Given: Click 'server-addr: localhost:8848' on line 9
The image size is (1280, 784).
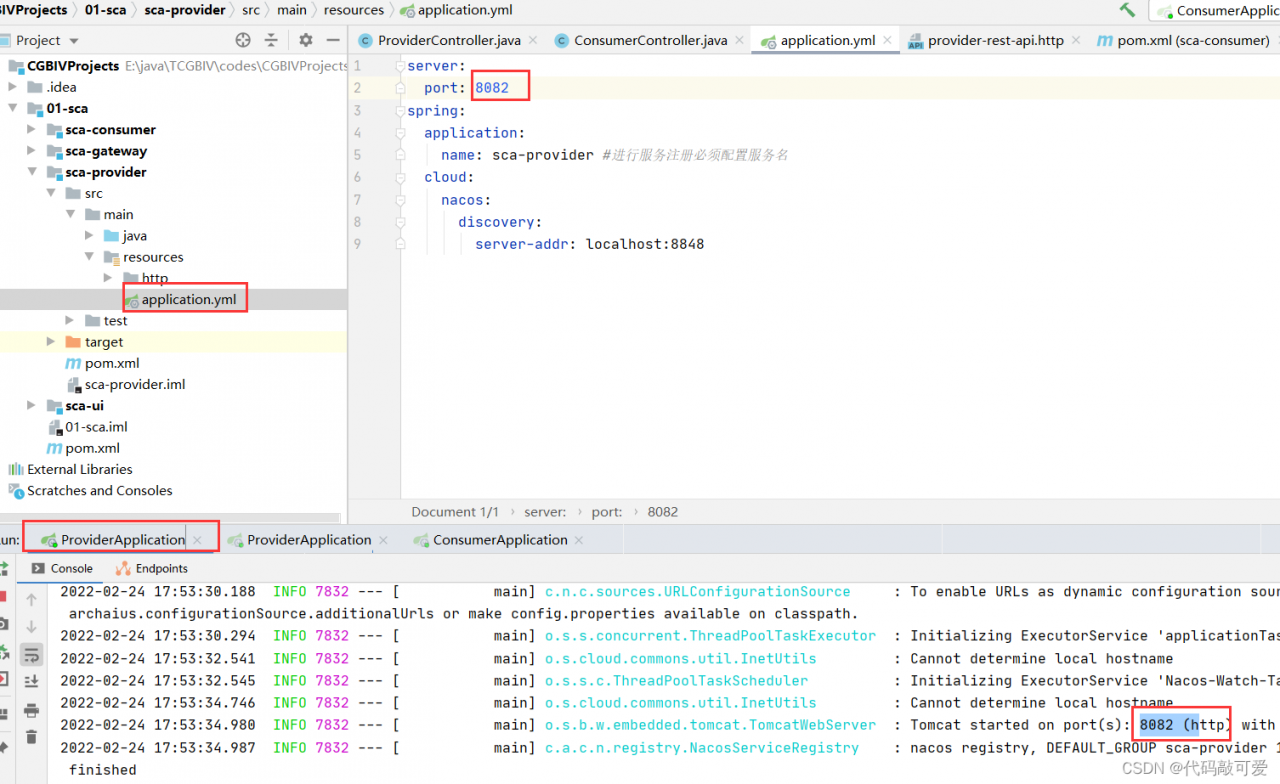Looking at the screenshot, I should click(590, 244).
